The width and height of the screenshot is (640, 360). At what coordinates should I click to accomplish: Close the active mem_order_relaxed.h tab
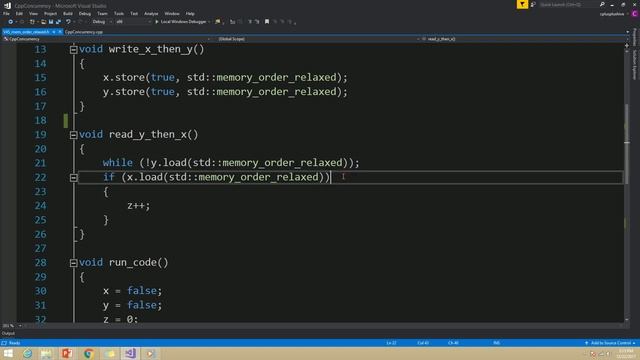click(x=60, y=32)
